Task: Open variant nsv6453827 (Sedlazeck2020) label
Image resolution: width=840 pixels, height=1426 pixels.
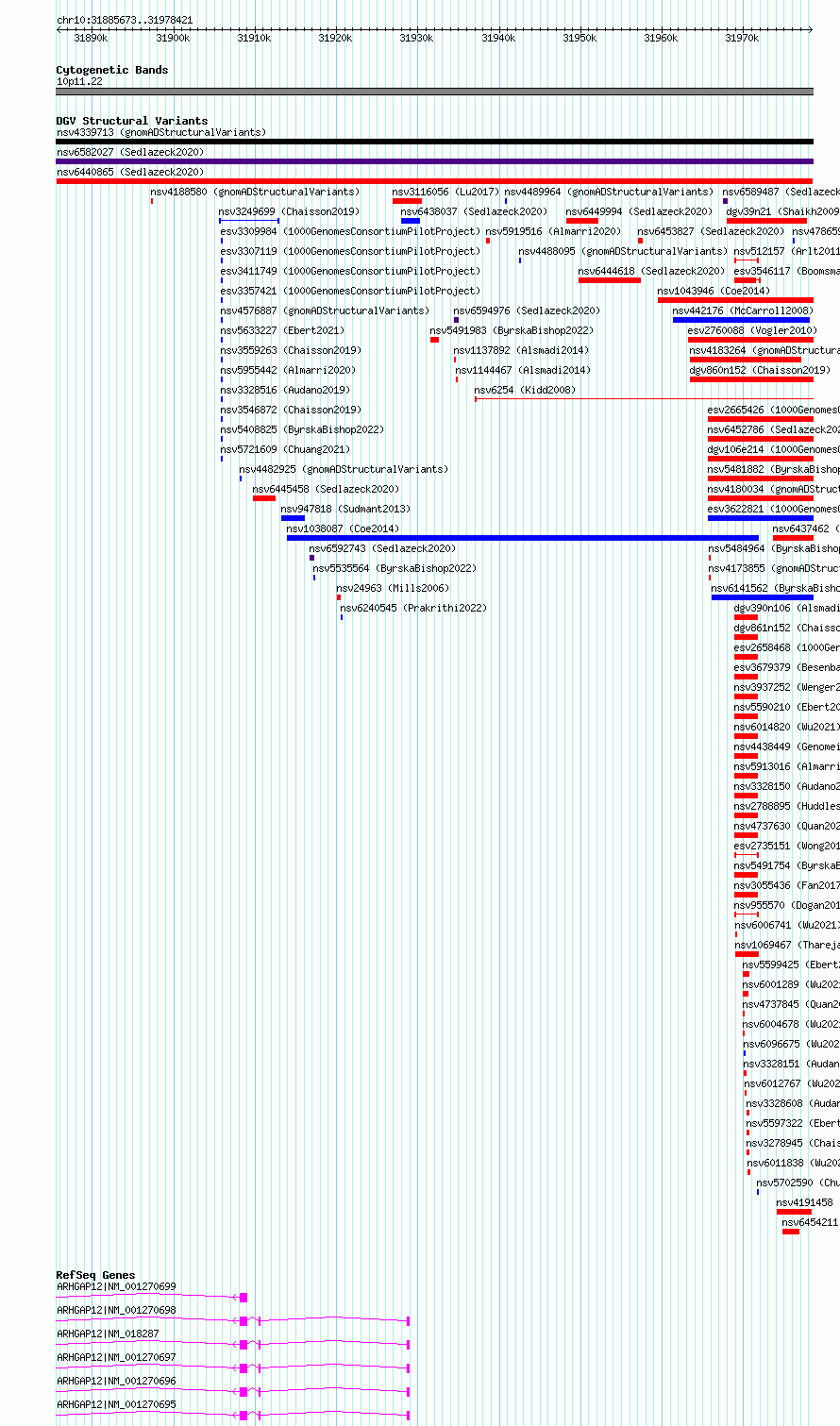Action: tap(711, 231)
